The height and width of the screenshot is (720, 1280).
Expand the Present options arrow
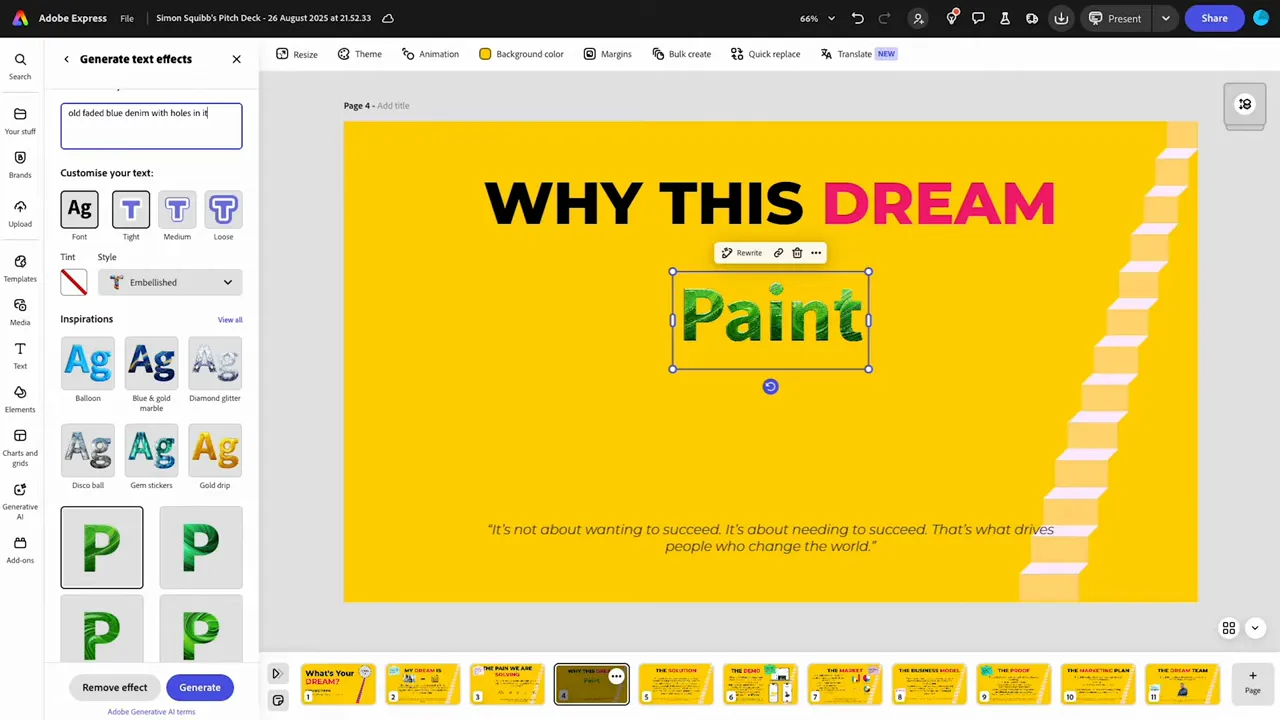[1165, 18]
